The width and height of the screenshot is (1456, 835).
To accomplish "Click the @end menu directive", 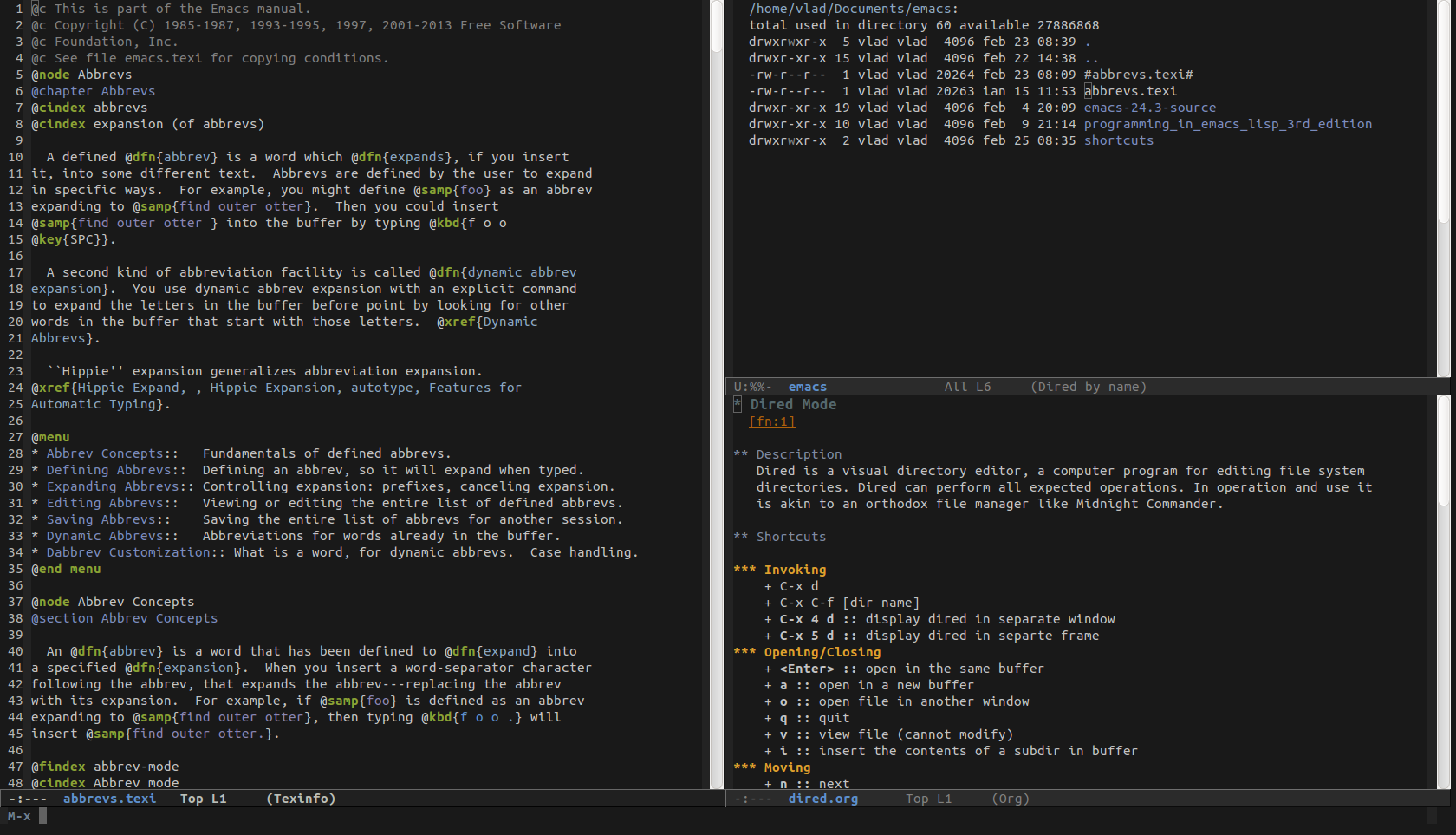I will 66,569.
